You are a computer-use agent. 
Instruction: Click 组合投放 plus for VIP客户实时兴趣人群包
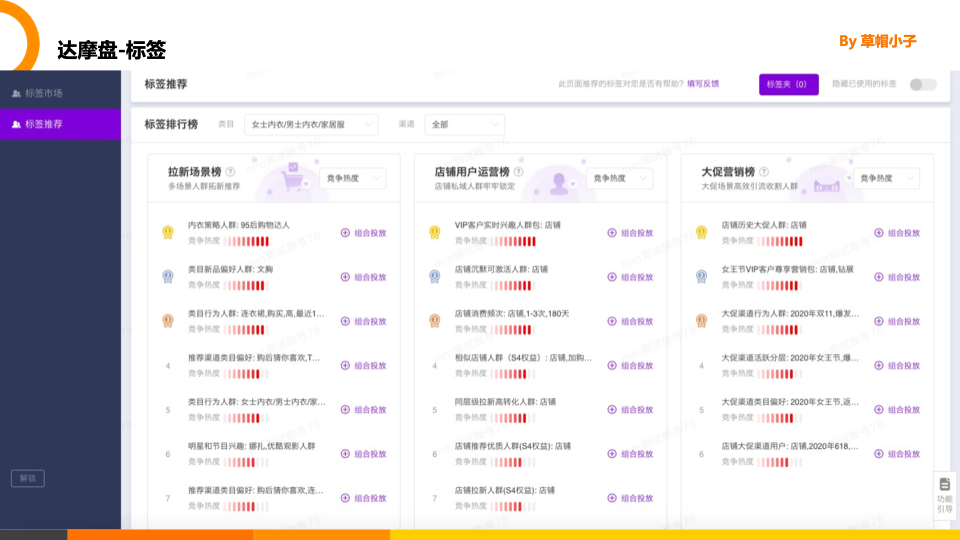612,233
